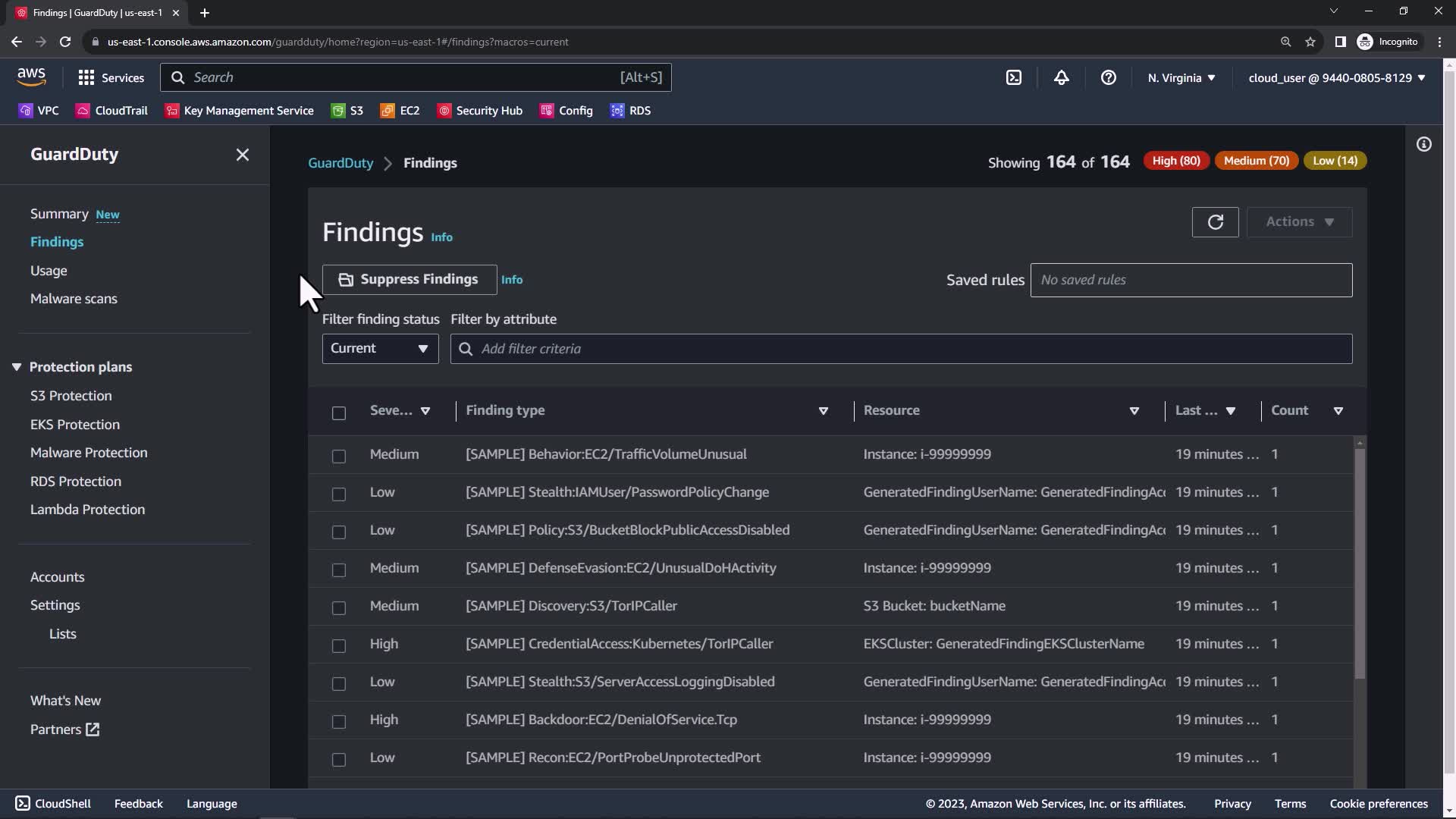Select all findings with header checkbox
This screenshot has height=819, width=1456.
(x=339, y=413)
